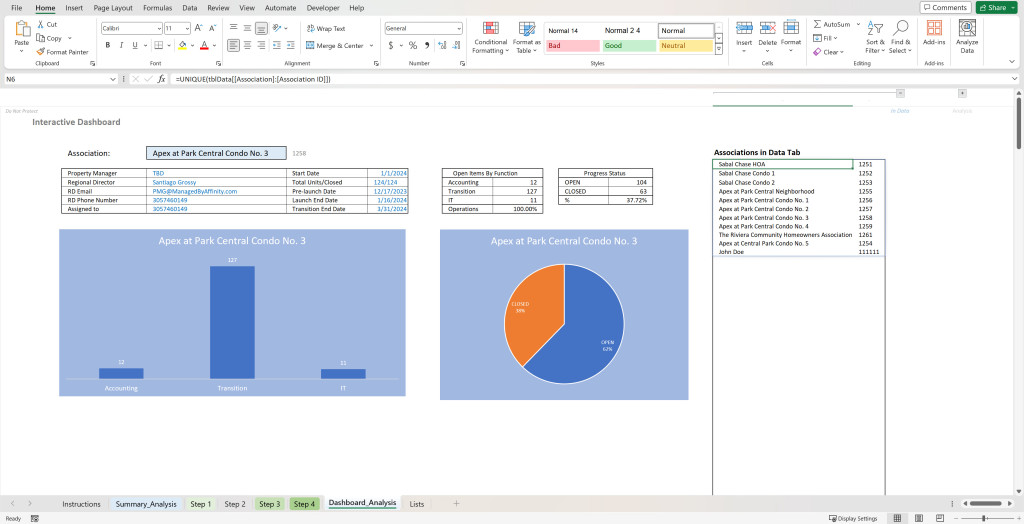
Task: Click the Decrease Font Size icon
Action: [x=213, y=28]
